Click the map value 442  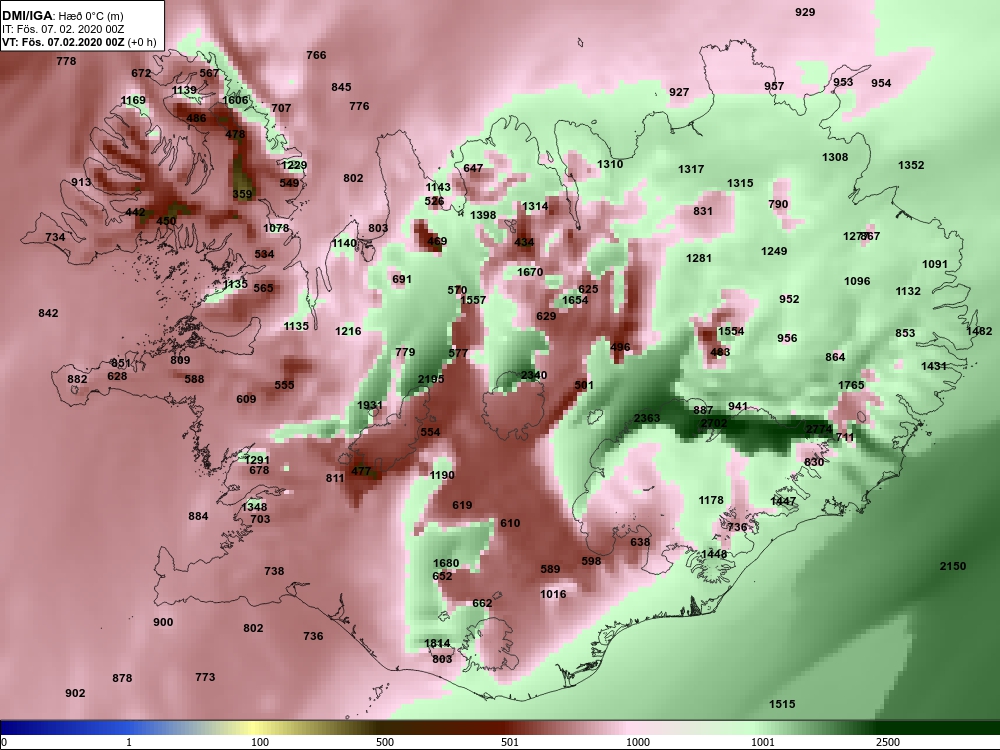(135, 212)
